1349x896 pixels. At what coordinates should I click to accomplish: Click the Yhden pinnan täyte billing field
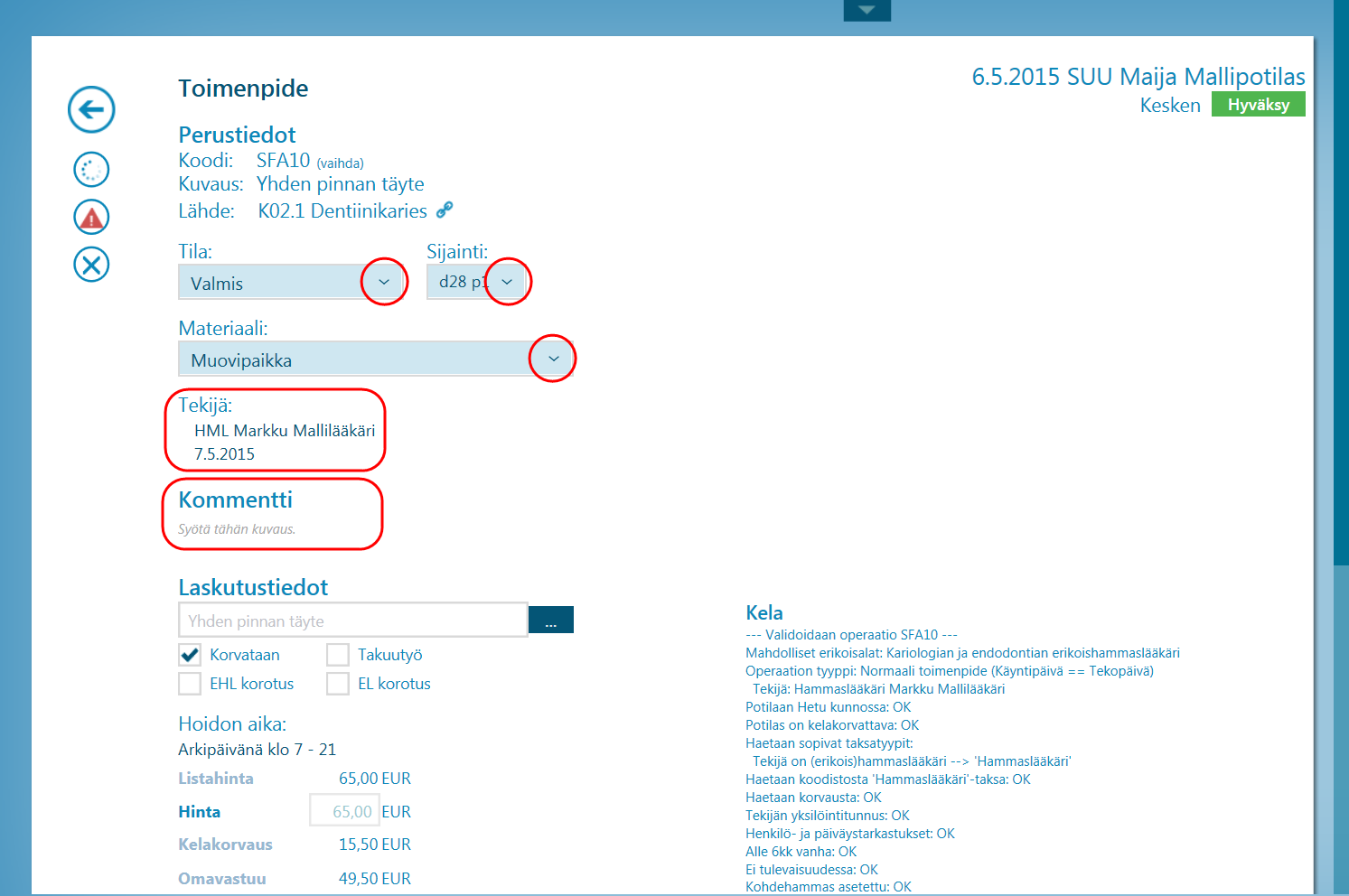point(353,621)
